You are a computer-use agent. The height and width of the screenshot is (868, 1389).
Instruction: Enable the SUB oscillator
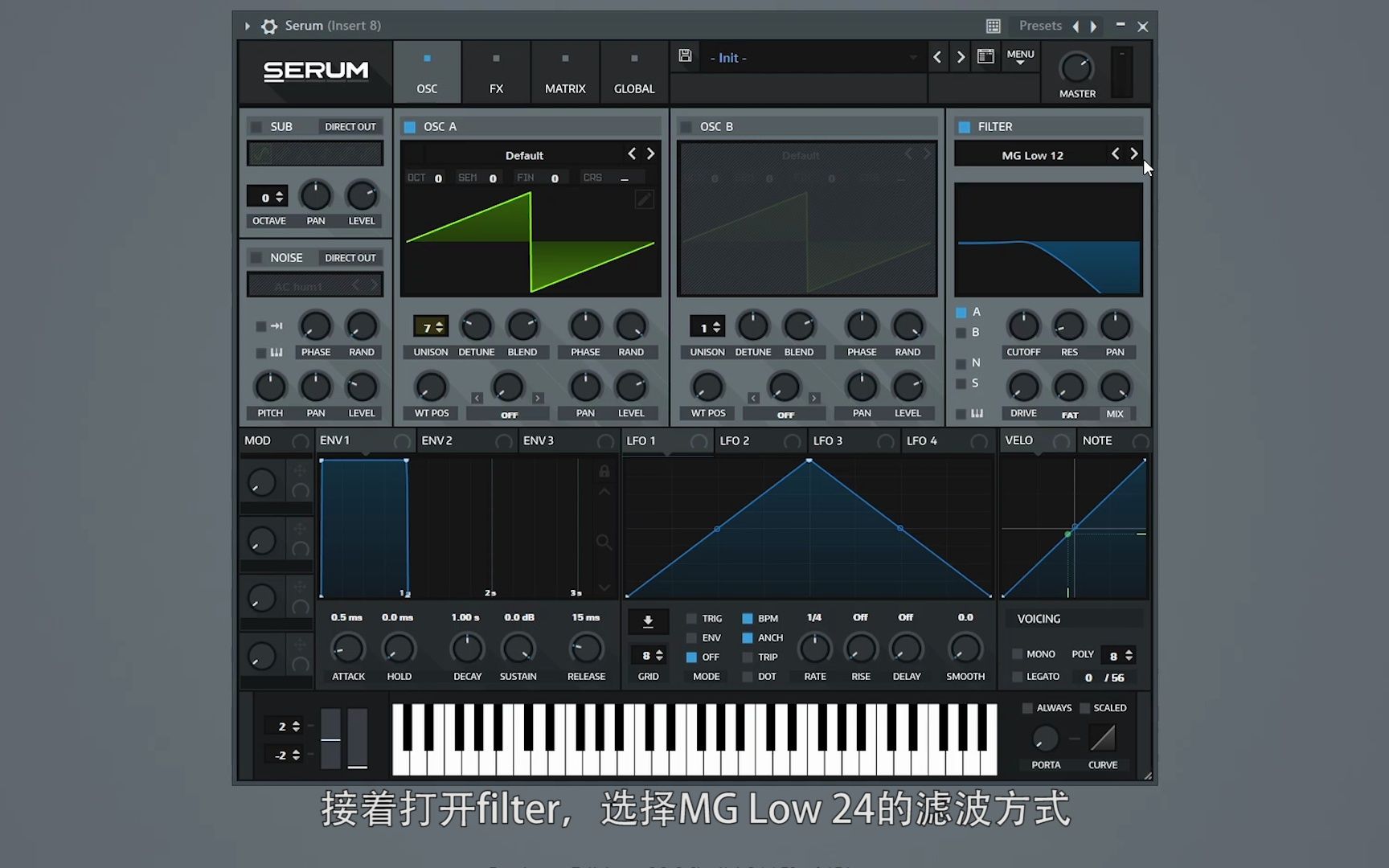click(x=256, y=127)
